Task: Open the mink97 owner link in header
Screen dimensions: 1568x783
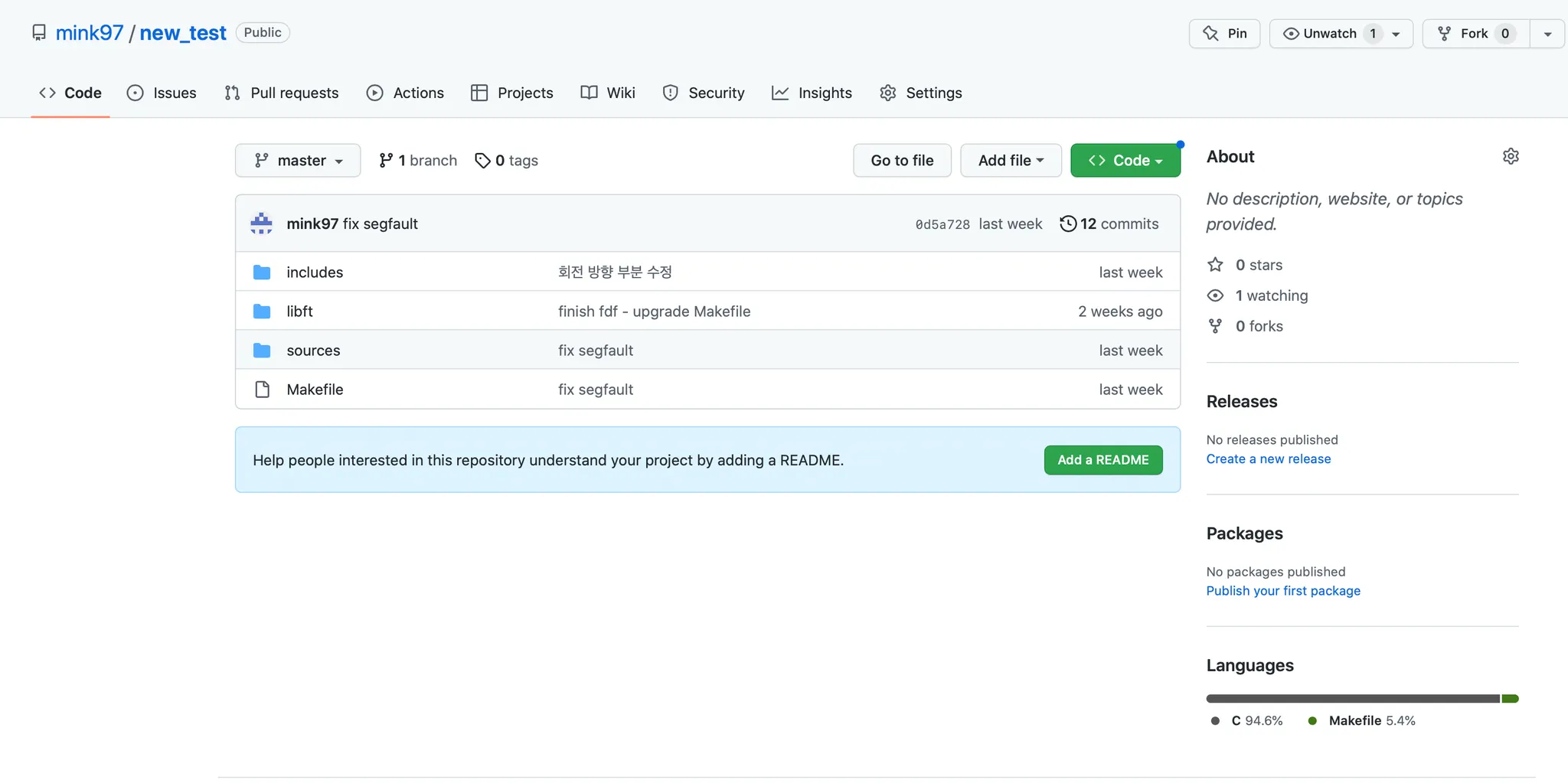Action: [90, 33]
